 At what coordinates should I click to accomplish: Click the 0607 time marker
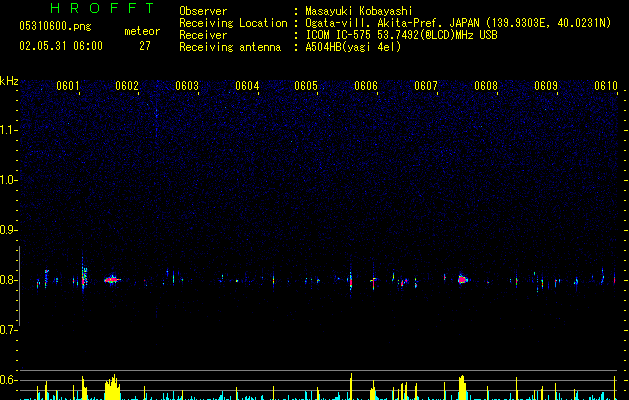point(426,86)
